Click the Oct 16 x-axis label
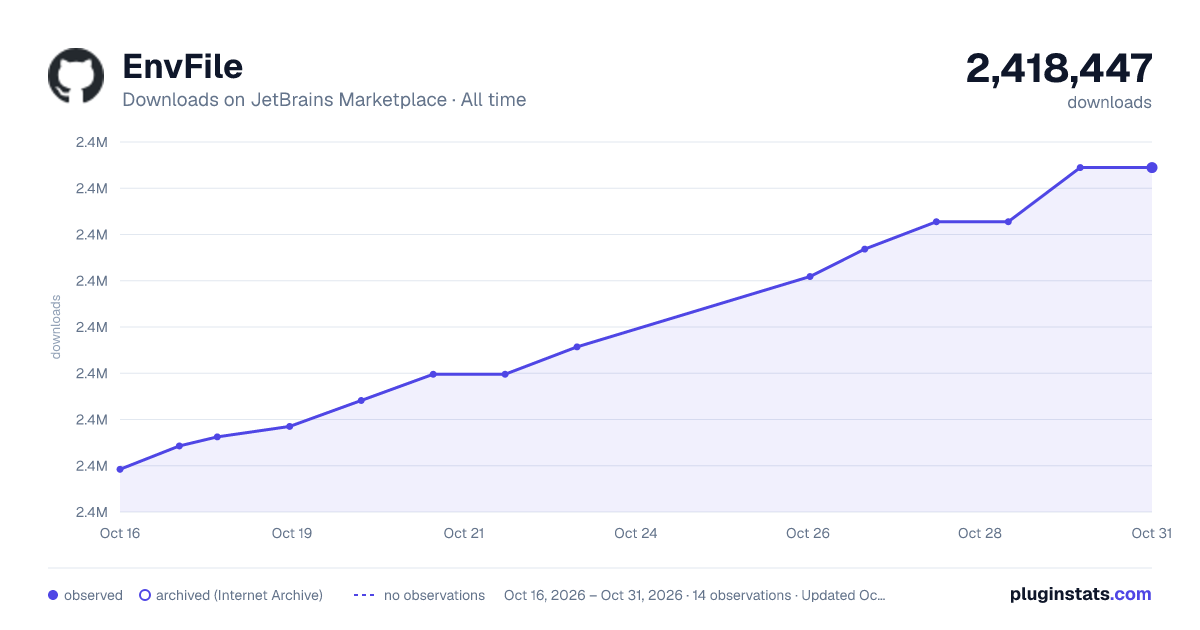The width and height of the screenshot is (1200, 630). 120,533
